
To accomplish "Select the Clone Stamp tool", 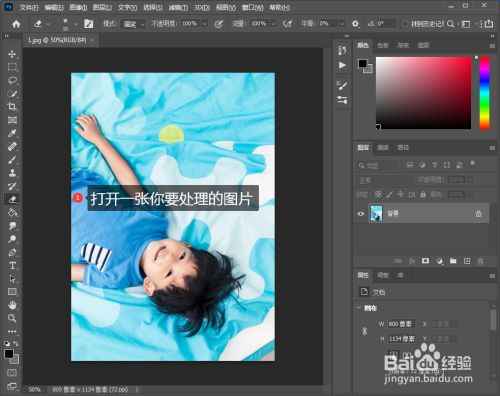I will click(x=12, y=173).
